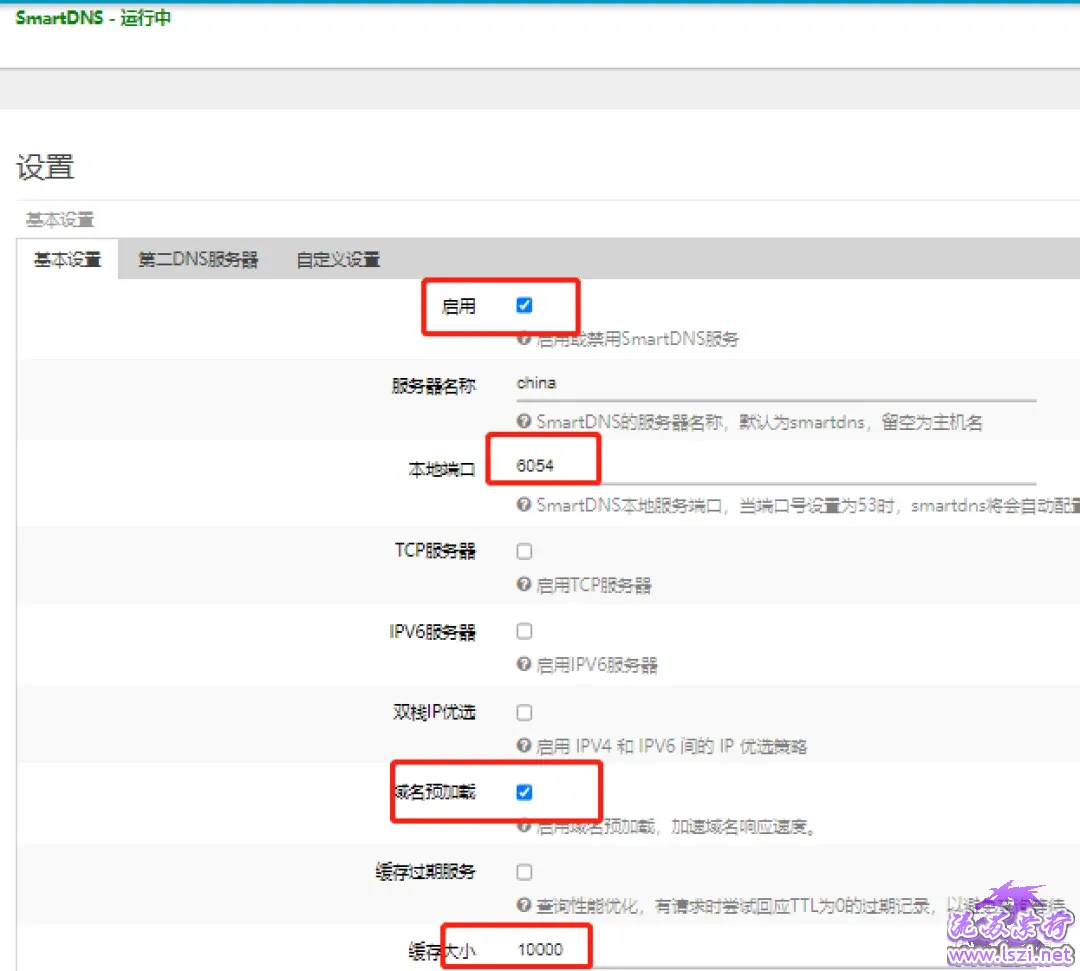Click the help icon beside 查询性能优化 hint

[x=523, y=906]
